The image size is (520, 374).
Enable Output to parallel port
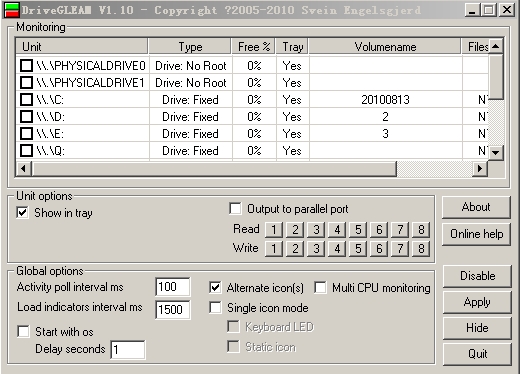[x=235, y=209]
